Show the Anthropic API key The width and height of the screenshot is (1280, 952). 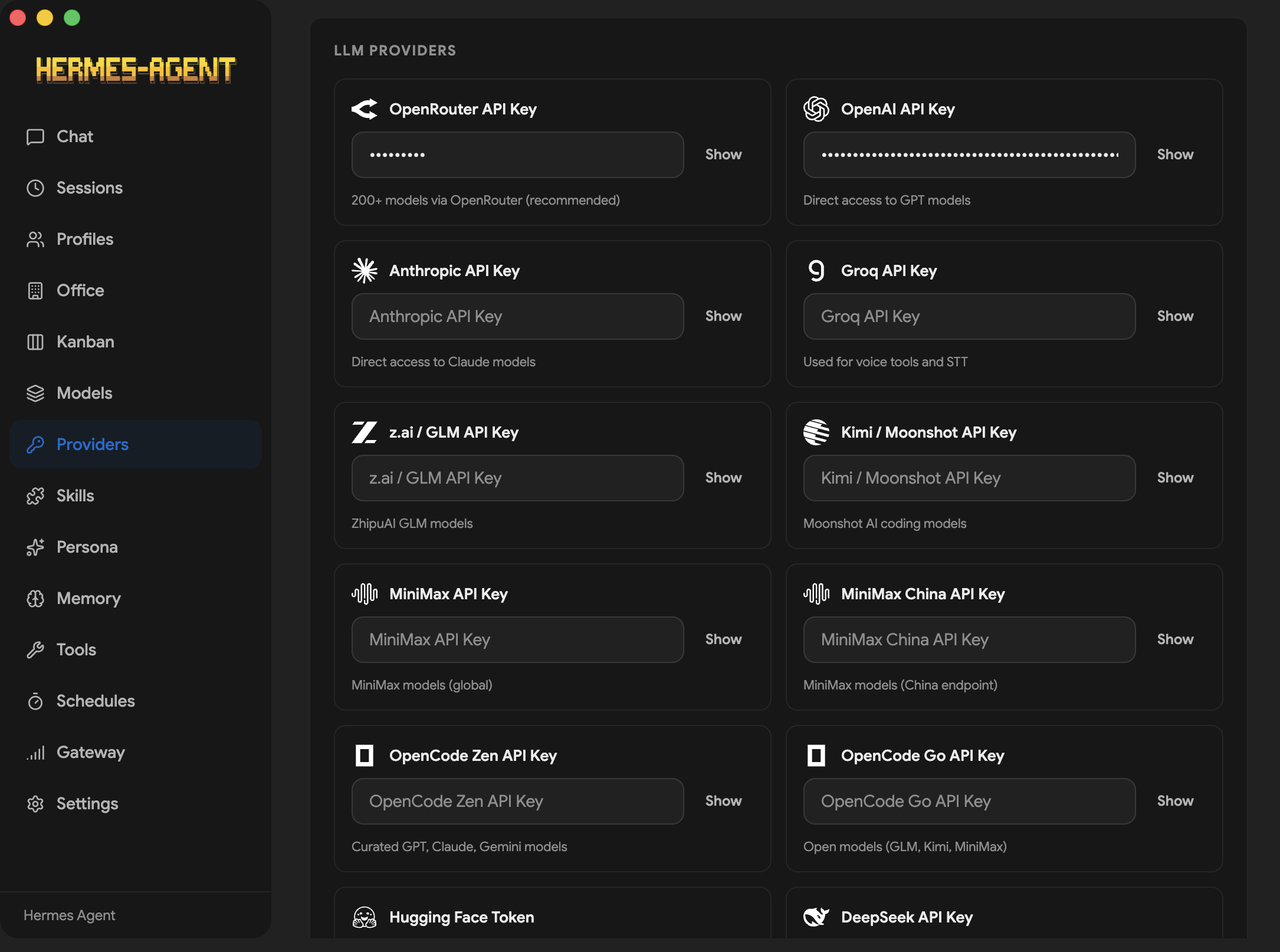coord(724,316)
